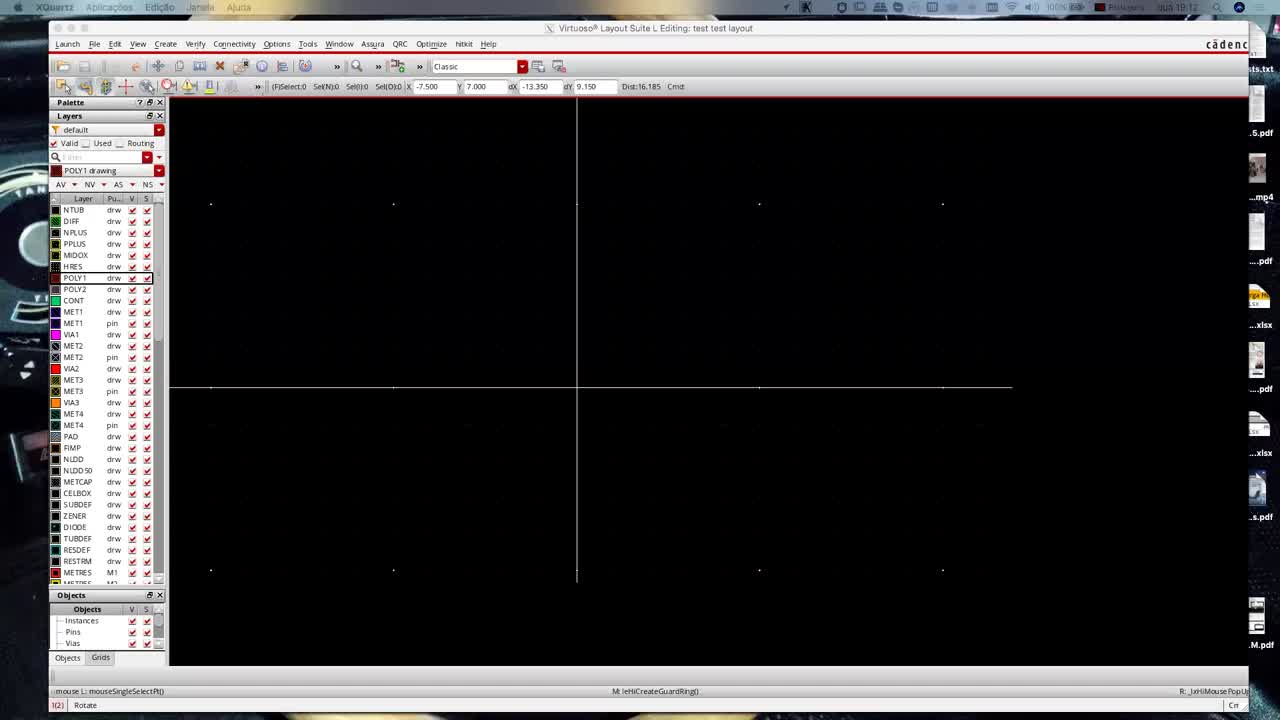Click the Layer column header
The width and height of the screenshot is (1280, 720).
point(83,198)
